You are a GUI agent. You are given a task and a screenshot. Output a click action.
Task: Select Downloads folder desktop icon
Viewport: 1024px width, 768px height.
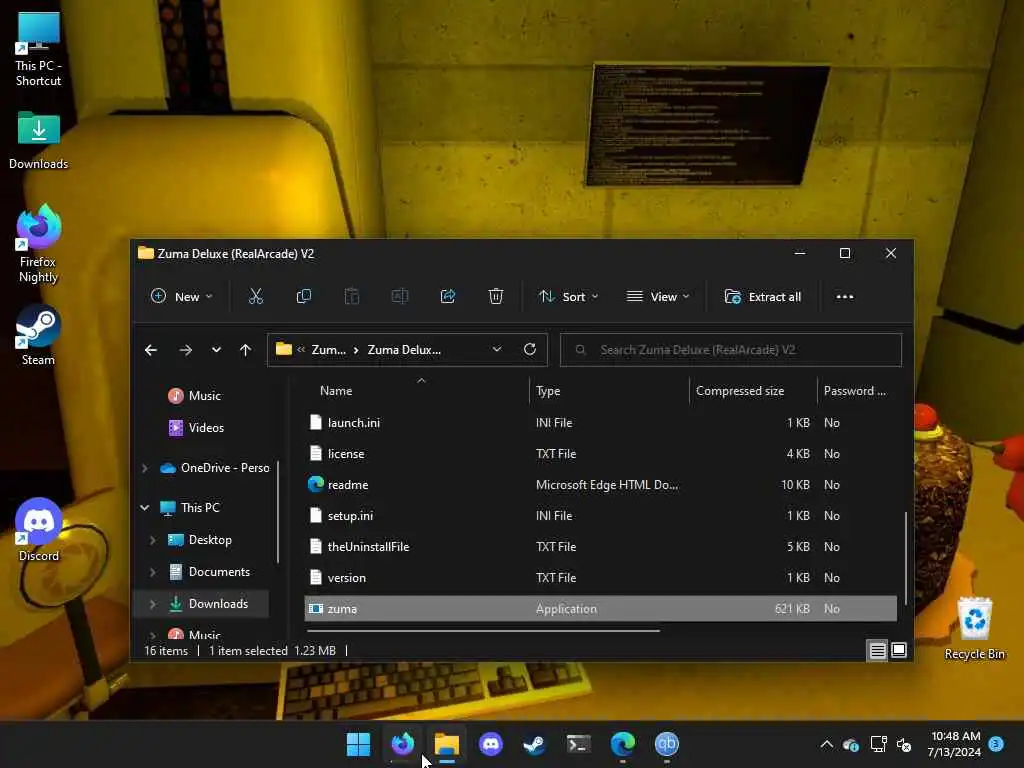coord(39,140)
